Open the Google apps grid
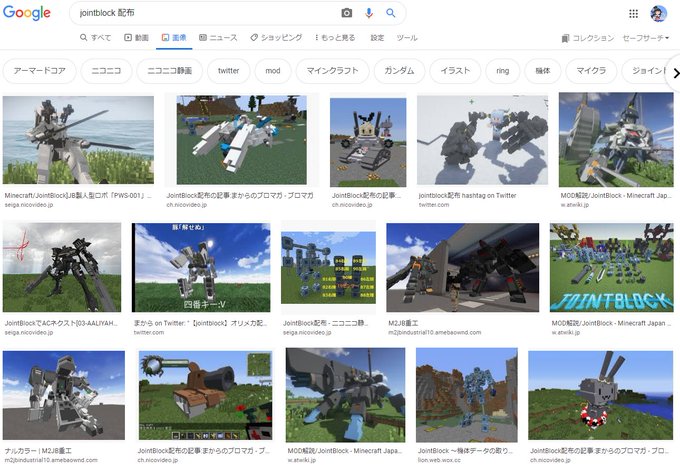680x470 pixels. [633, 14]
